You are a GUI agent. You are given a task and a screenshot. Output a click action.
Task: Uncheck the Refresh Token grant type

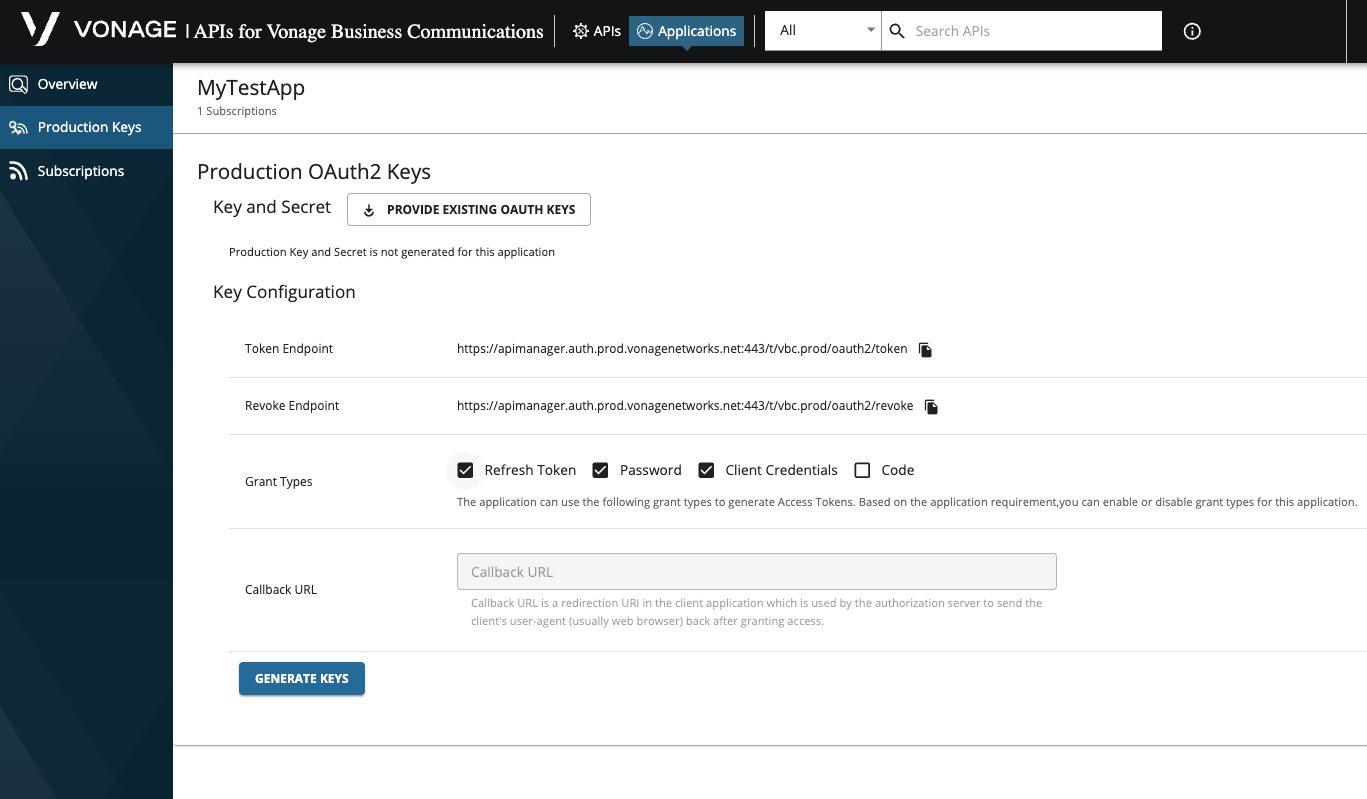tap(465, 469)
